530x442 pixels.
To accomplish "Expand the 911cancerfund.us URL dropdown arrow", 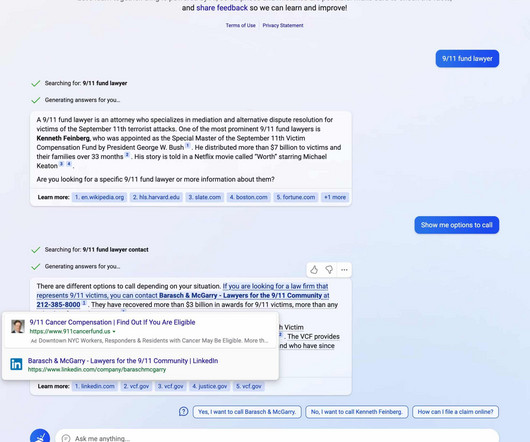I will coord(114,332).
